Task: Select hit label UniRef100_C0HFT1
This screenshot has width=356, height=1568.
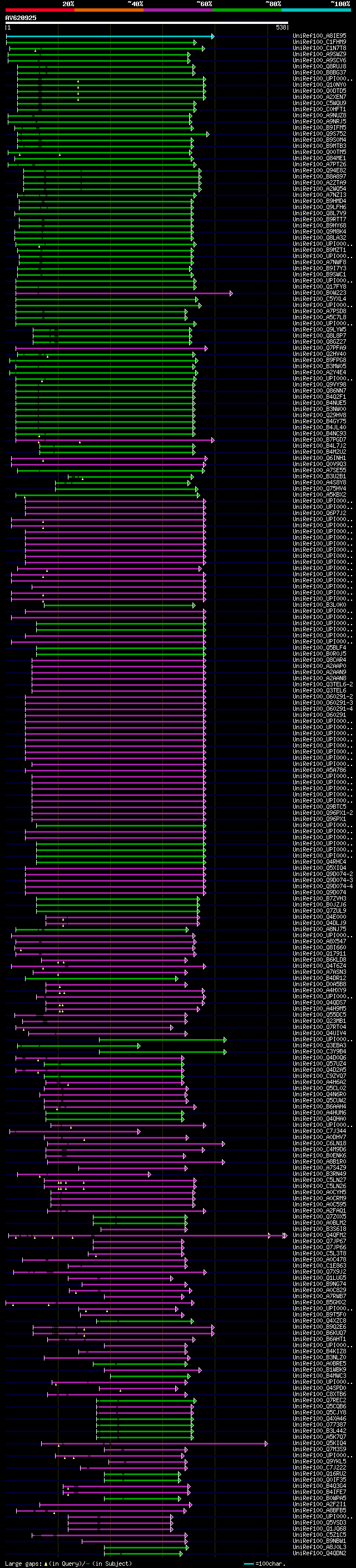Action: [x=319, y=110]
